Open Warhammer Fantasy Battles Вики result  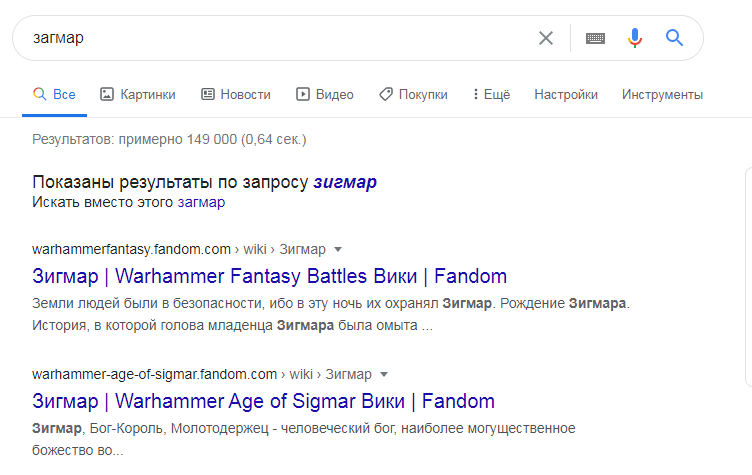click(x=269, y=276)
